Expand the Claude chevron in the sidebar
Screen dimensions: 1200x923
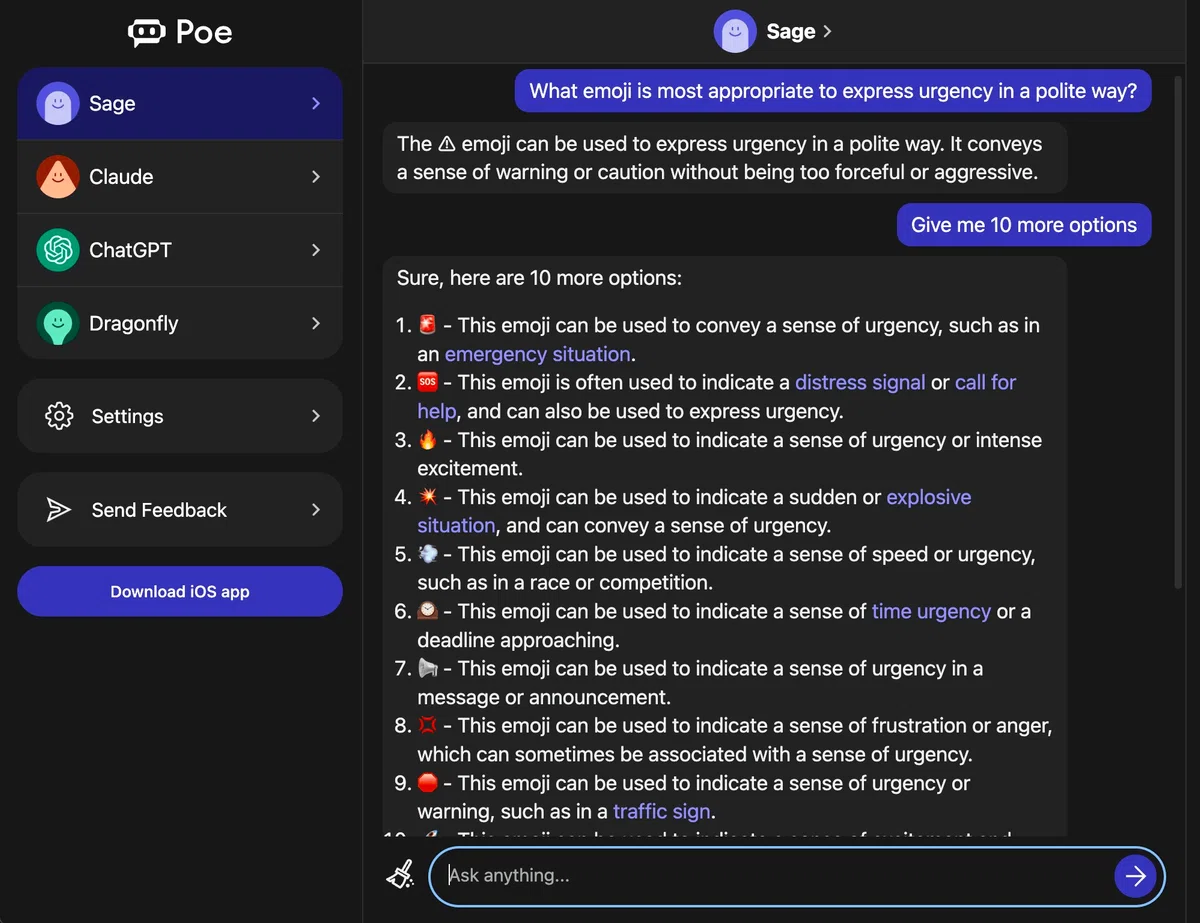coord(316,177)
